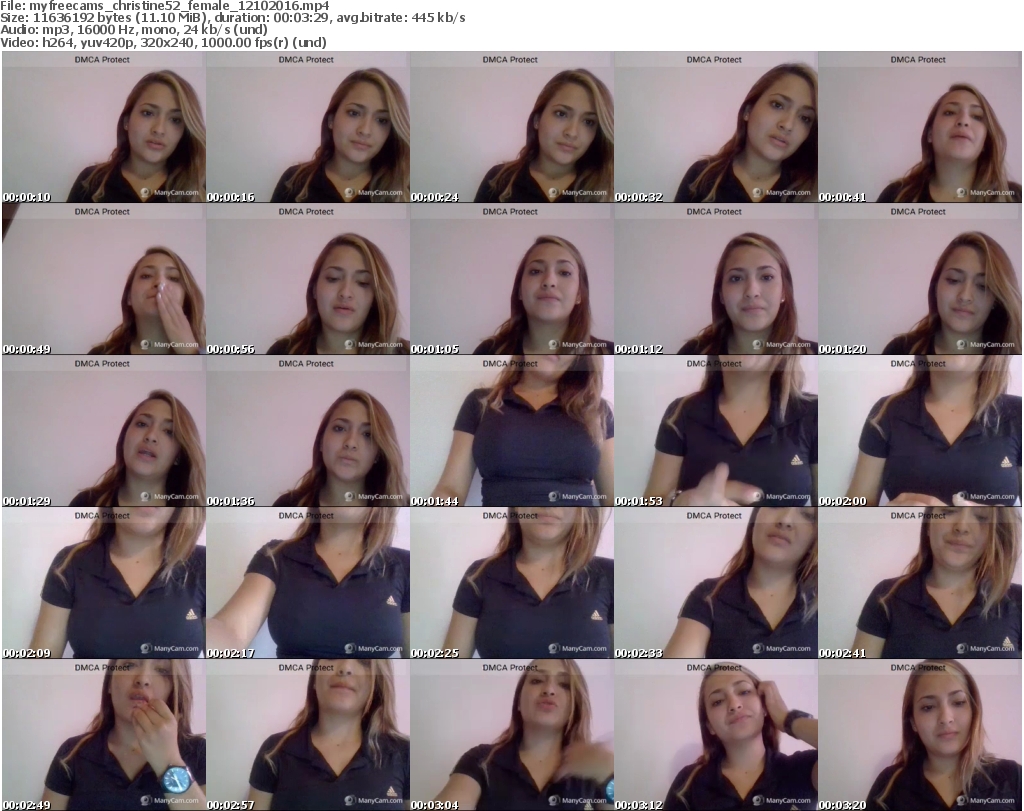Click the Adidas logo in the 00:01:53 frame
This screenshot has height=811, width=1024.
(x=796, y=460)
